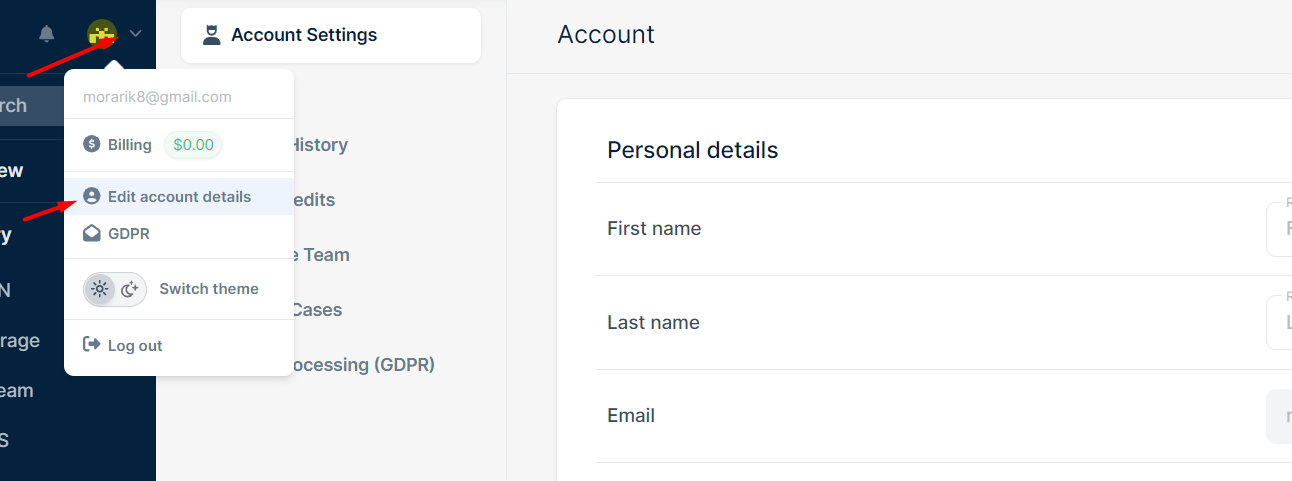Click the $0.00 billing balance badge
1292x481 pixels.
pos(193,144)
